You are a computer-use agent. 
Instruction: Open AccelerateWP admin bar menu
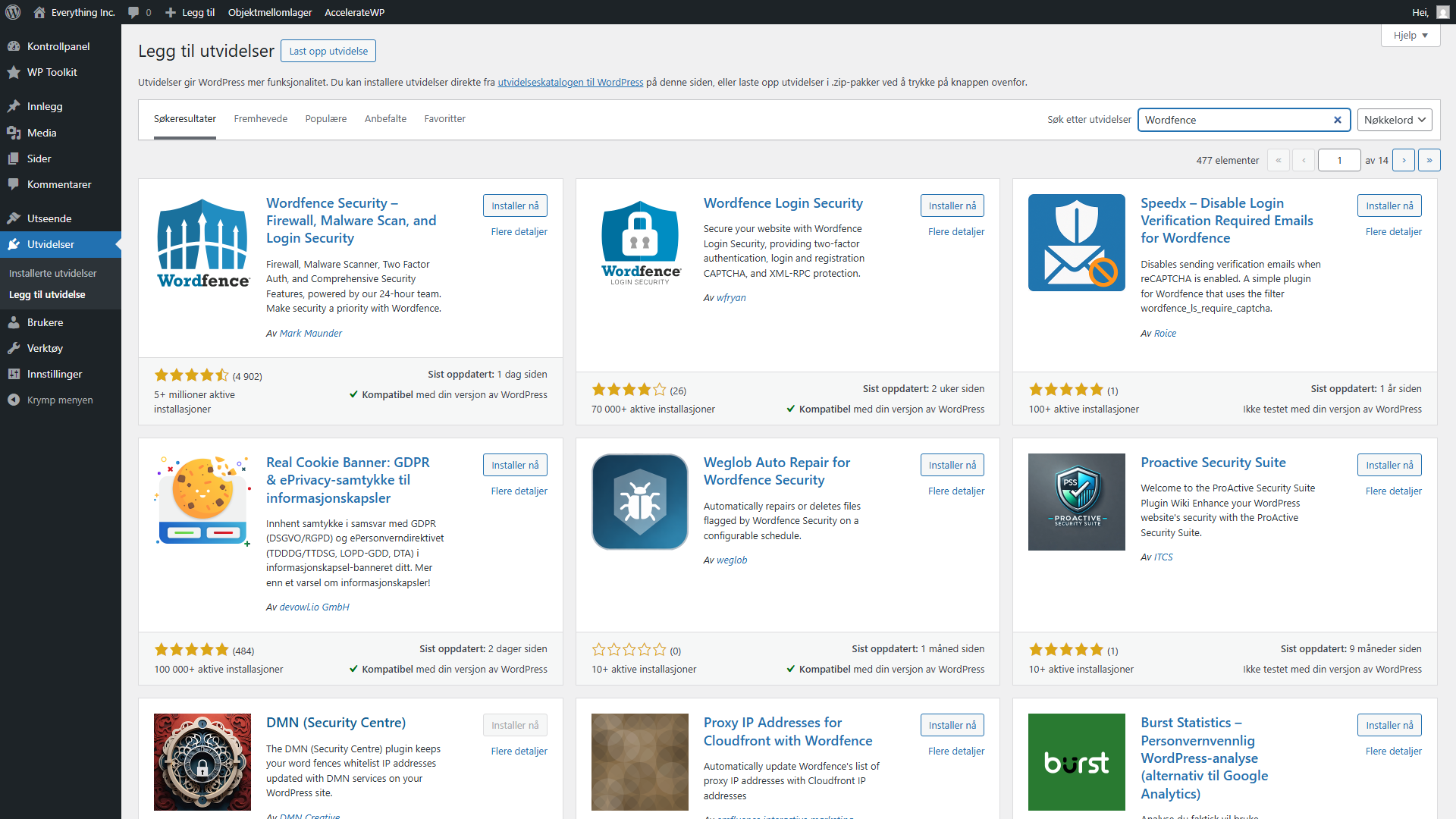click(x=354, y=12)
